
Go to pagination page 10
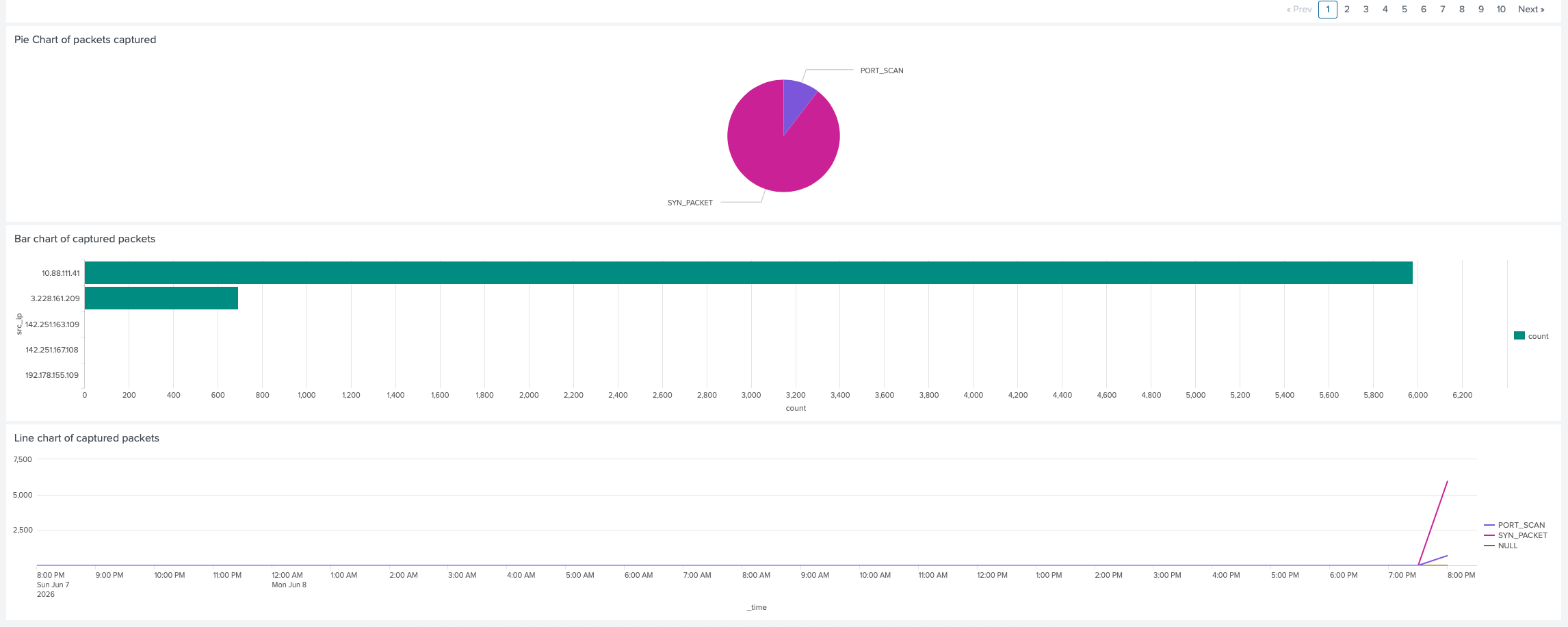(x=1501, y=10)
